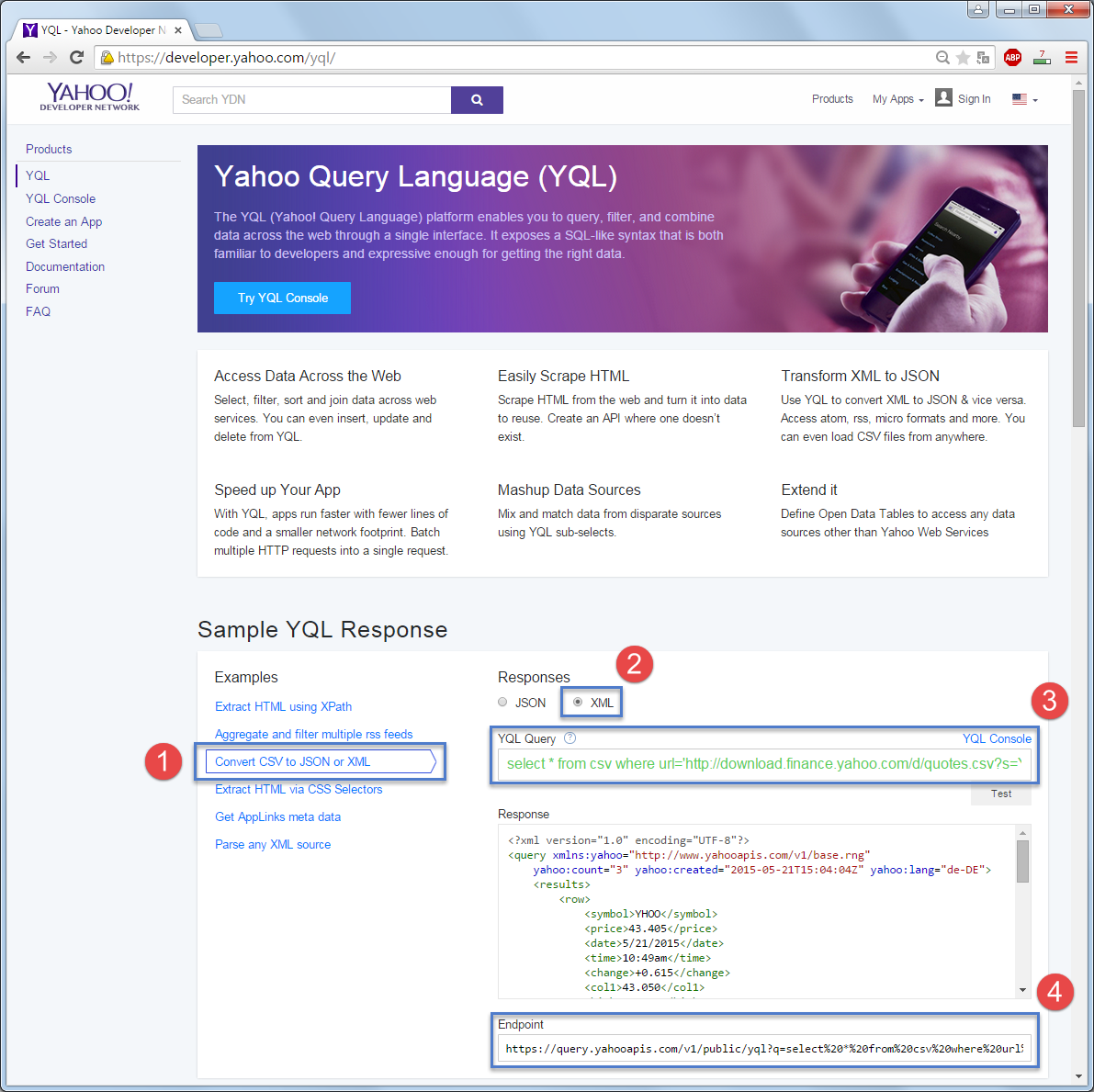Click the browser forward arrow
The width and height of the screenshot is (1094, 1092).
coord(50,57)
